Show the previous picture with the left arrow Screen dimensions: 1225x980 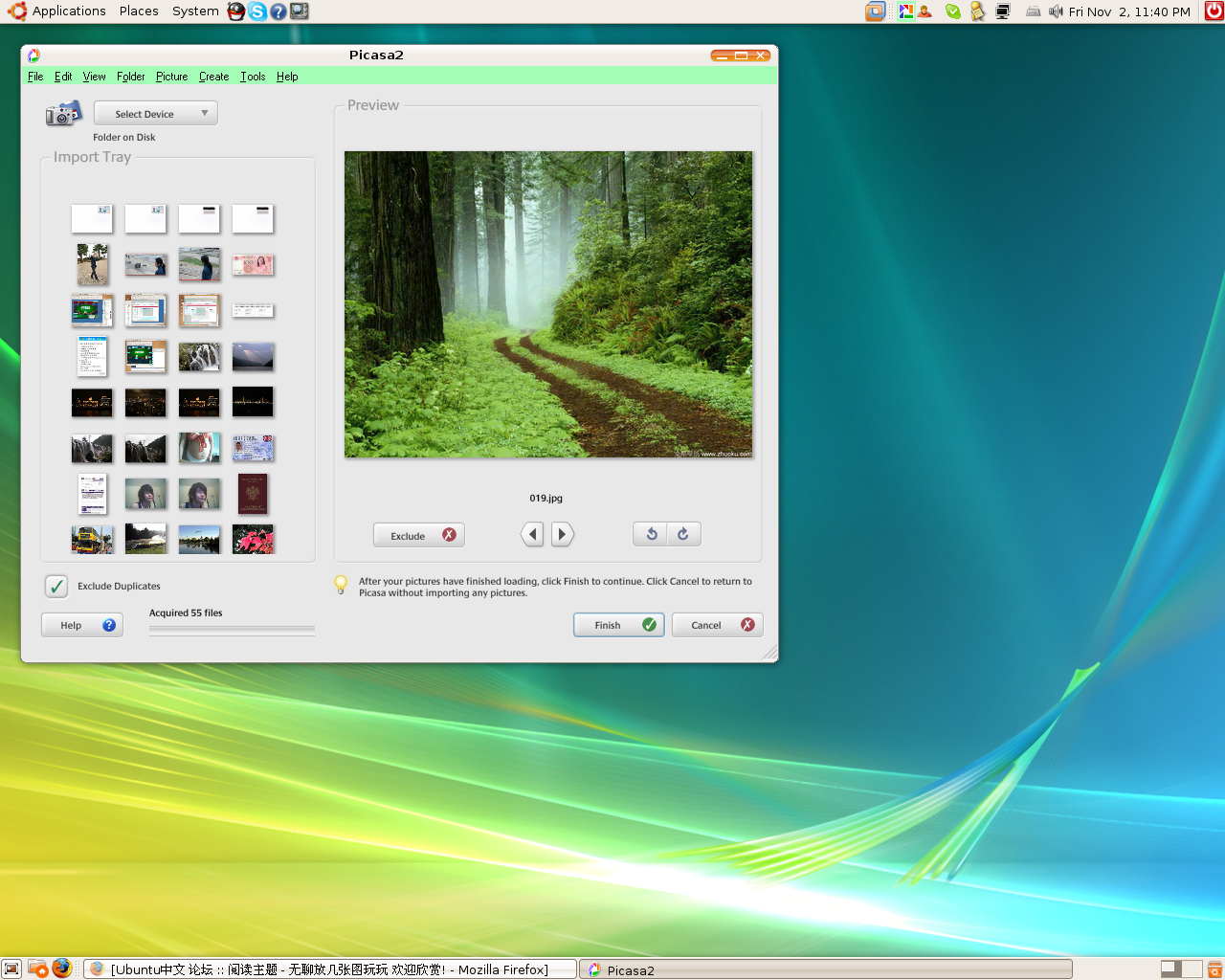532,534
